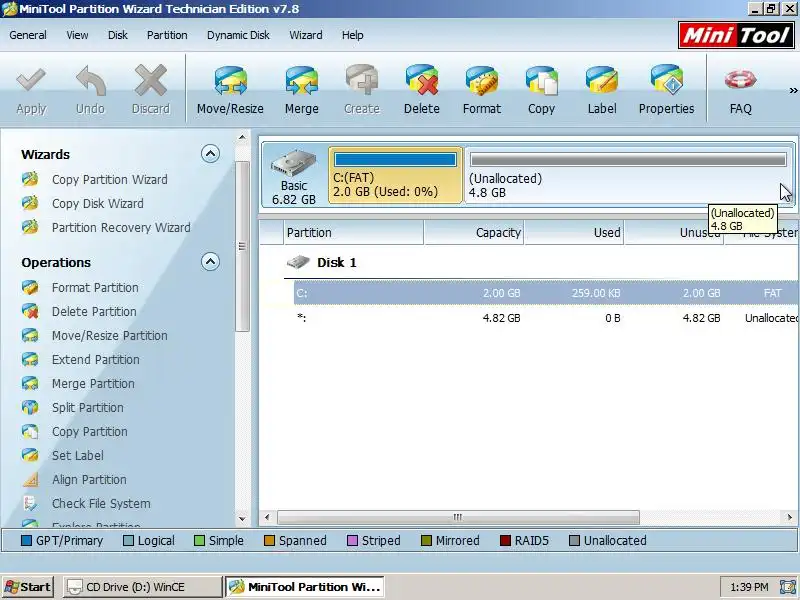This screenshot has height=600, width=800.
Task: Open the View menu
Action: [77, 35]
